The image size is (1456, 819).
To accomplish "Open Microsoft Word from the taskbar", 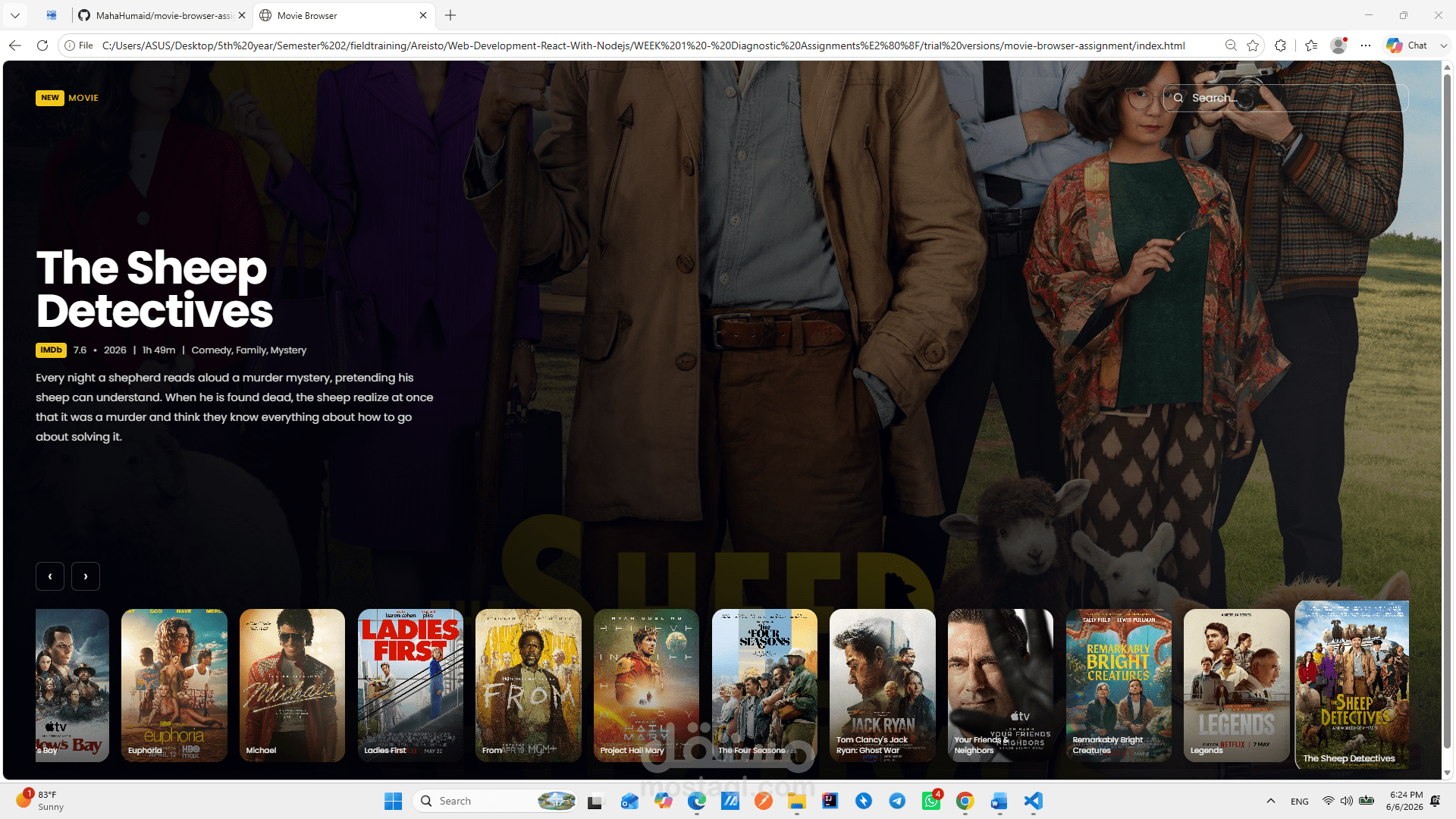I will (x=999, y=801).
